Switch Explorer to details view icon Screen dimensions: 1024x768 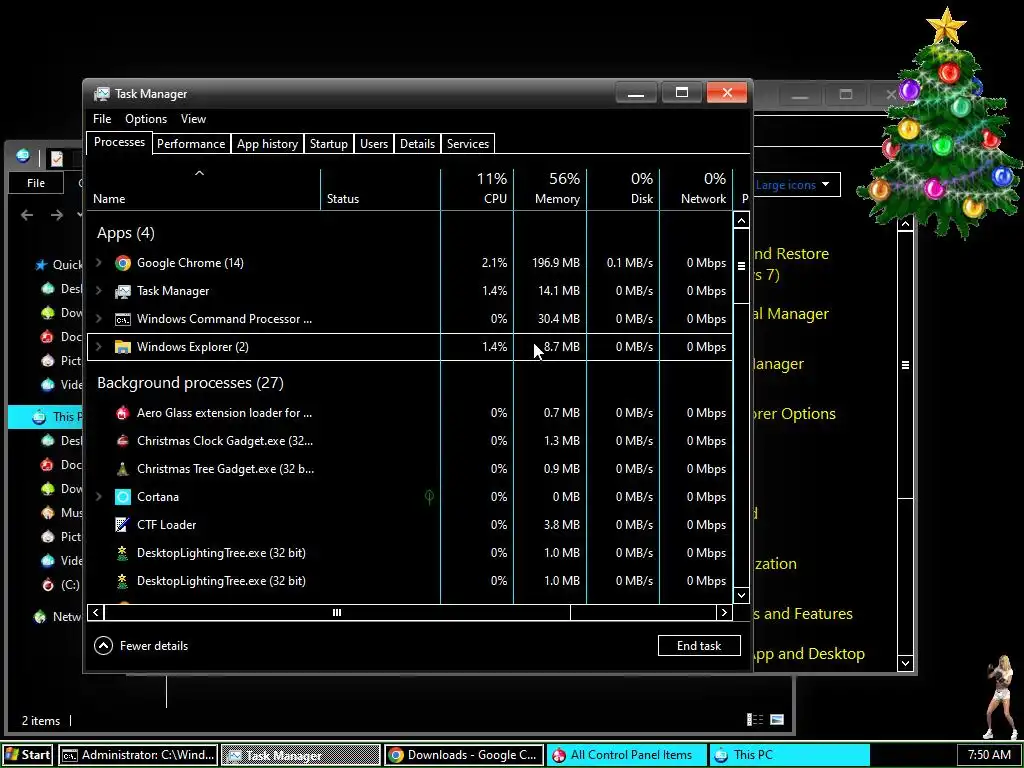pos(755,720)
